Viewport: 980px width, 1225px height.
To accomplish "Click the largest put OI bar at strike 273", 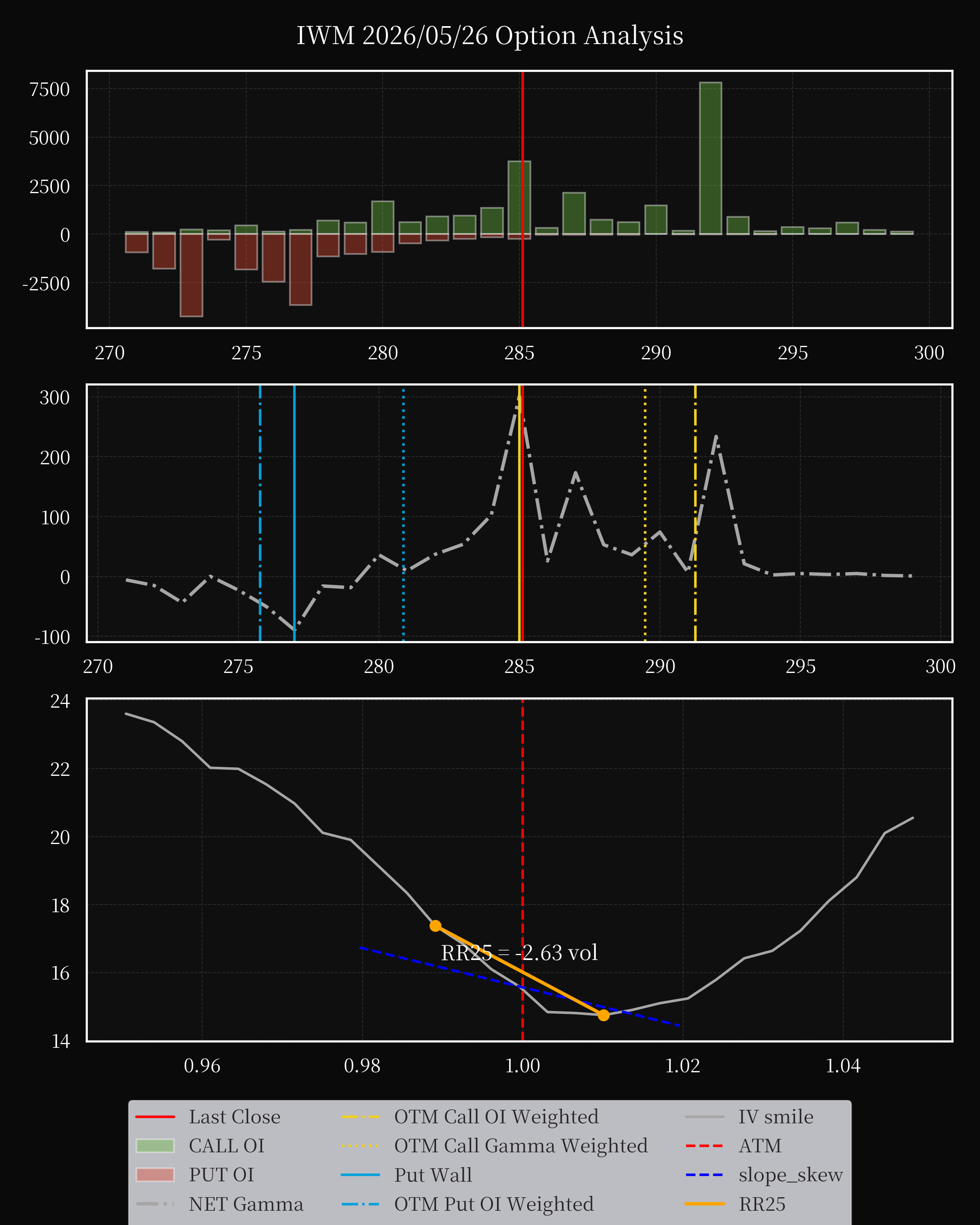I will [192, 275].
